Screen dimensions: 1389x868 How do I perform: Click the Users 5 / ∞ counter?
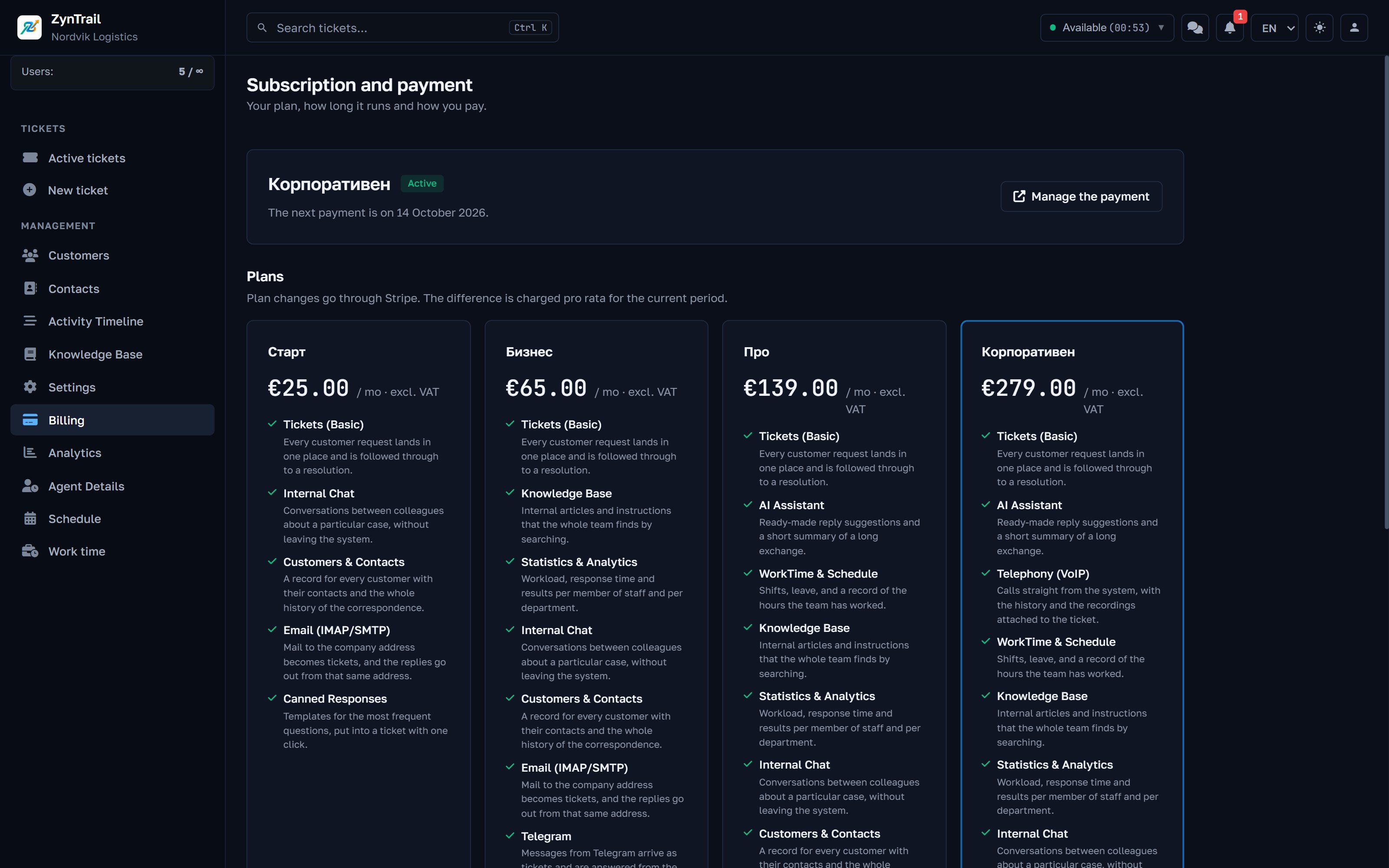112,72
